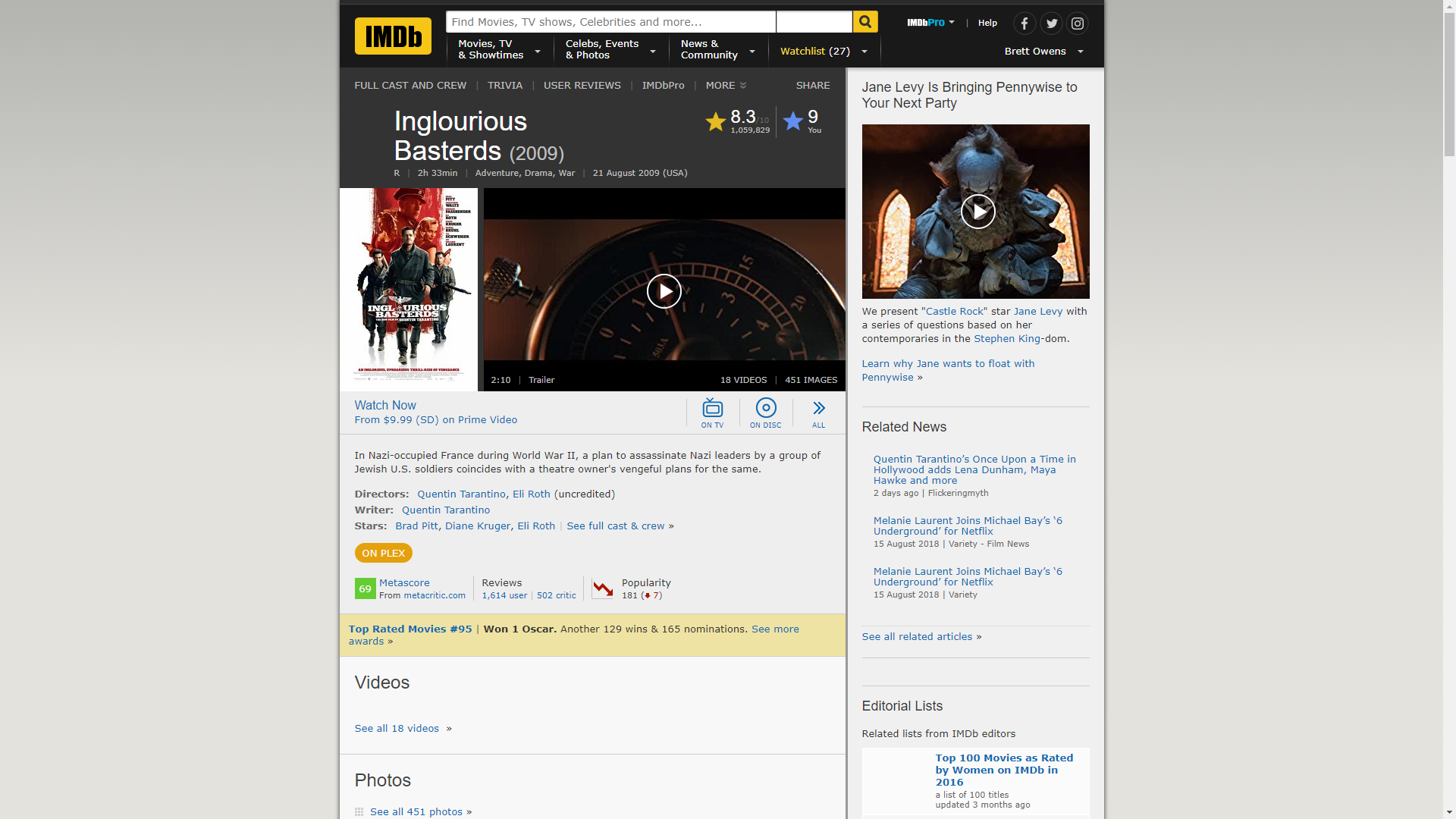The width and height of the screenshot is (1456, 819).
Task: Open the 502 critic reviews
Action: tap(557, 596)
